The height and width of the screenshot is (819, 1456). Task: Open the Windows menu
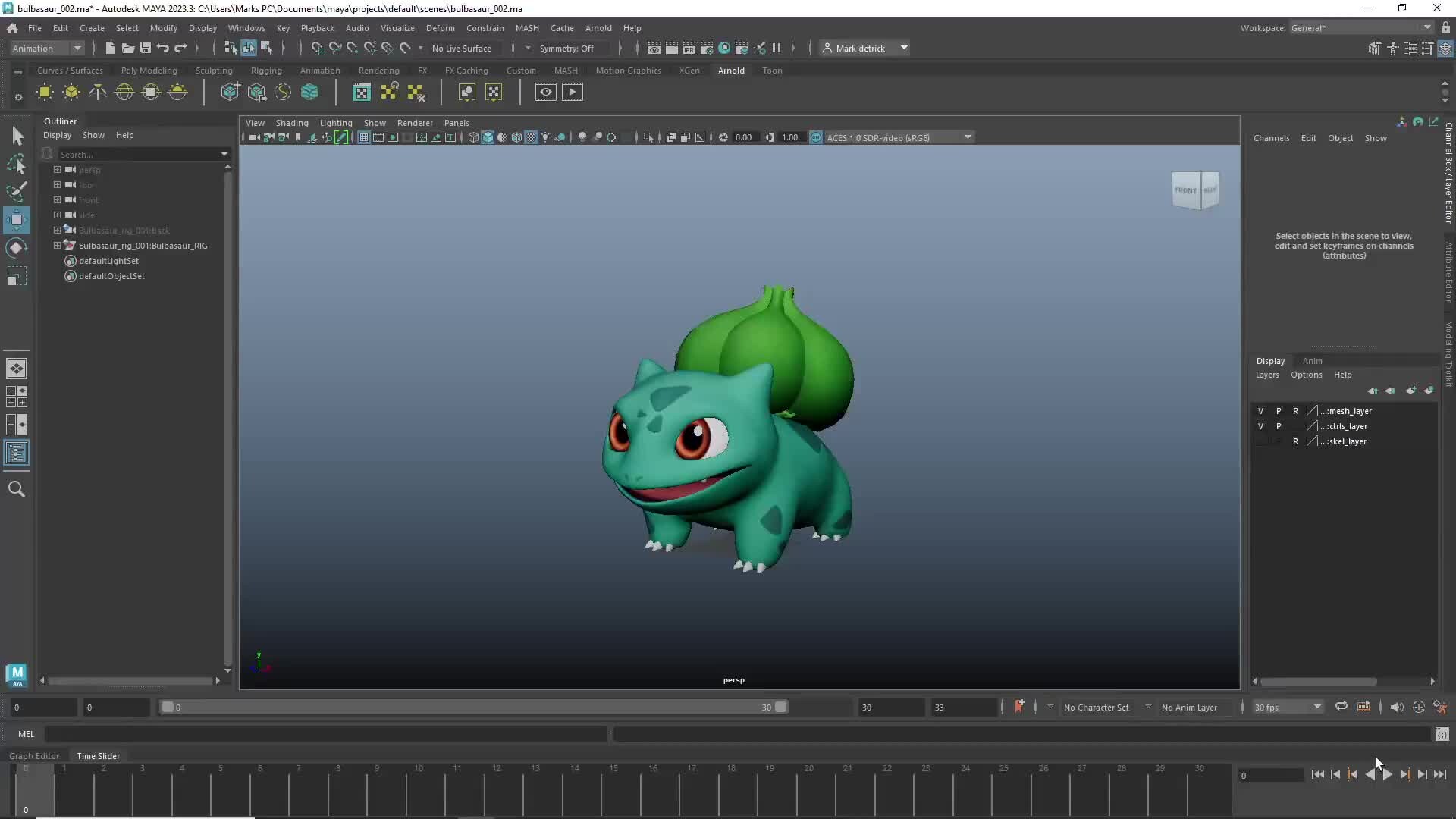point(246,28)
